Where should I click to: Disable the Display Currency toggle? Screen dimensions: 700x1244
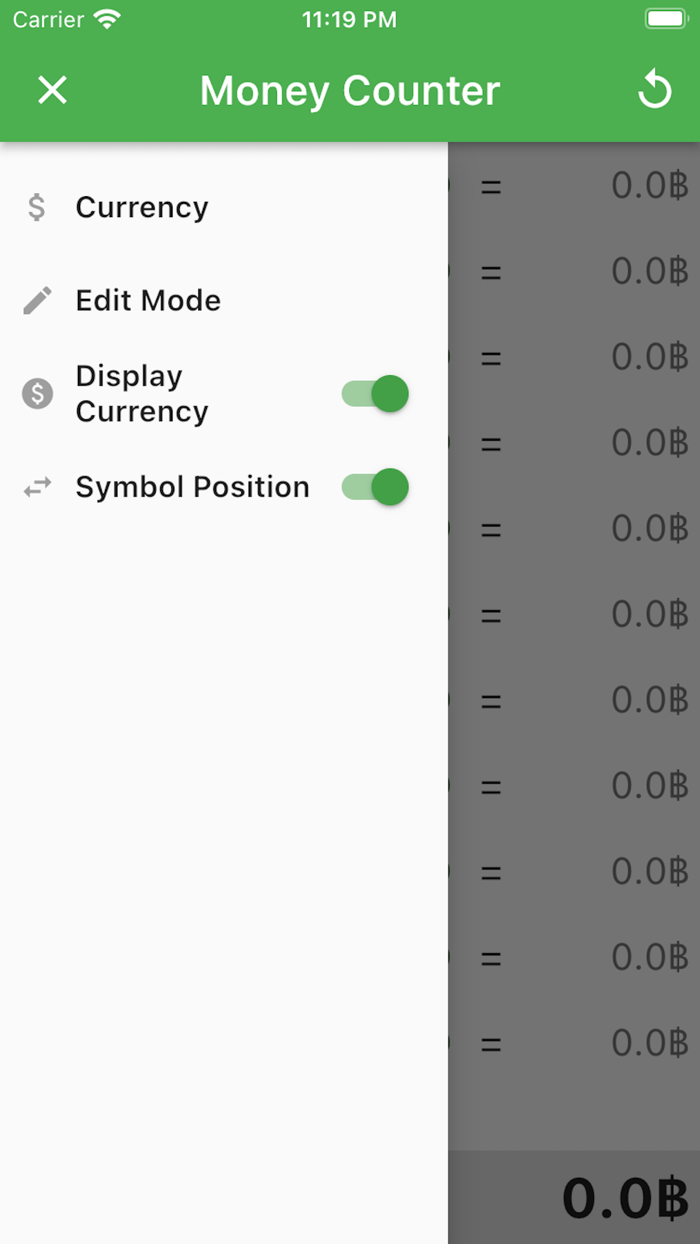374,393
